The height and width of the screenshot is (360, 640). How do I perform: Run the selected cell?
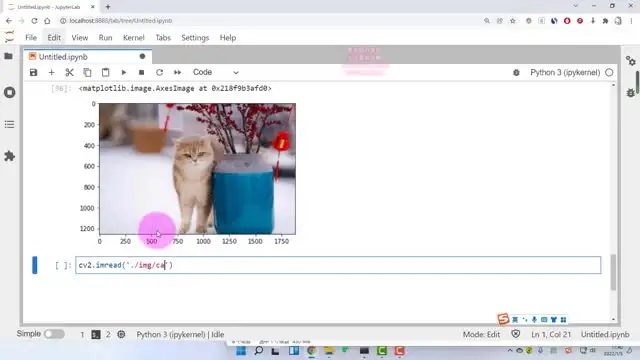[124, 73]
